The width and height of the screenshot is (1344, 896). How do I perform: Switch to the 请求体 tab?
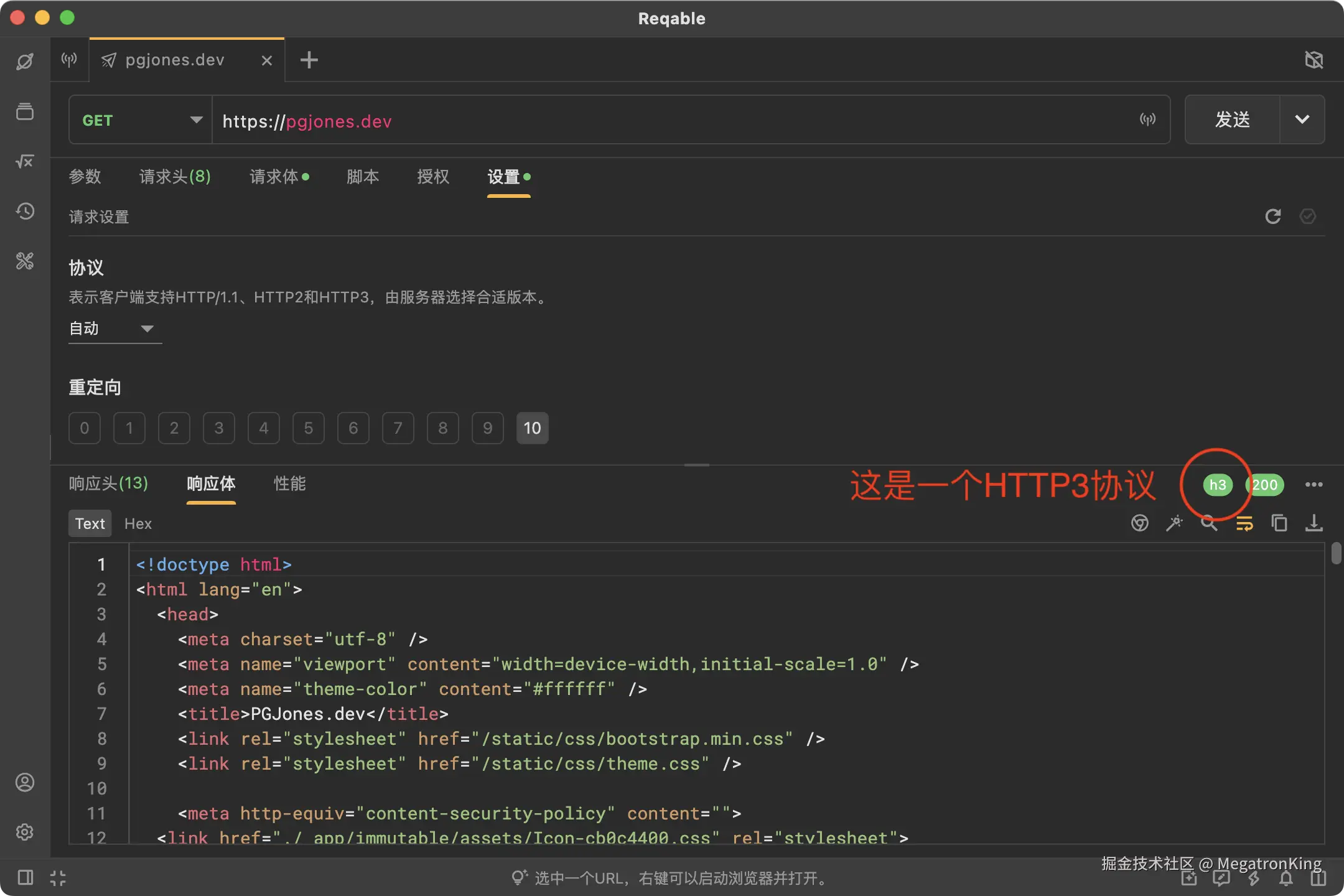click(x=279, y=177)
